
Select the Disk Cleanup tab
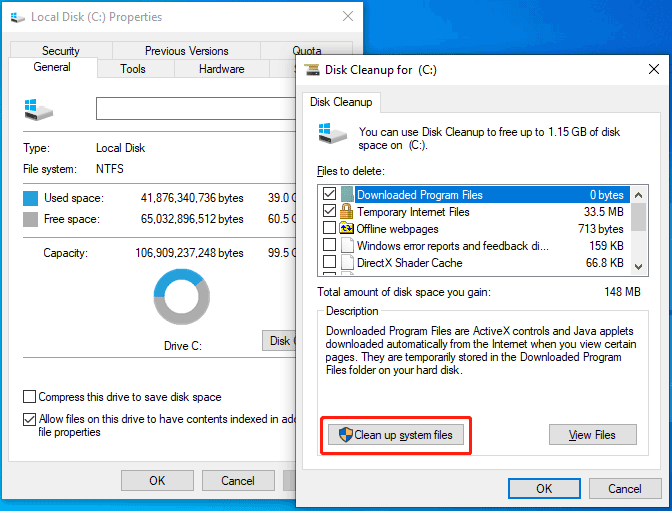341,102
